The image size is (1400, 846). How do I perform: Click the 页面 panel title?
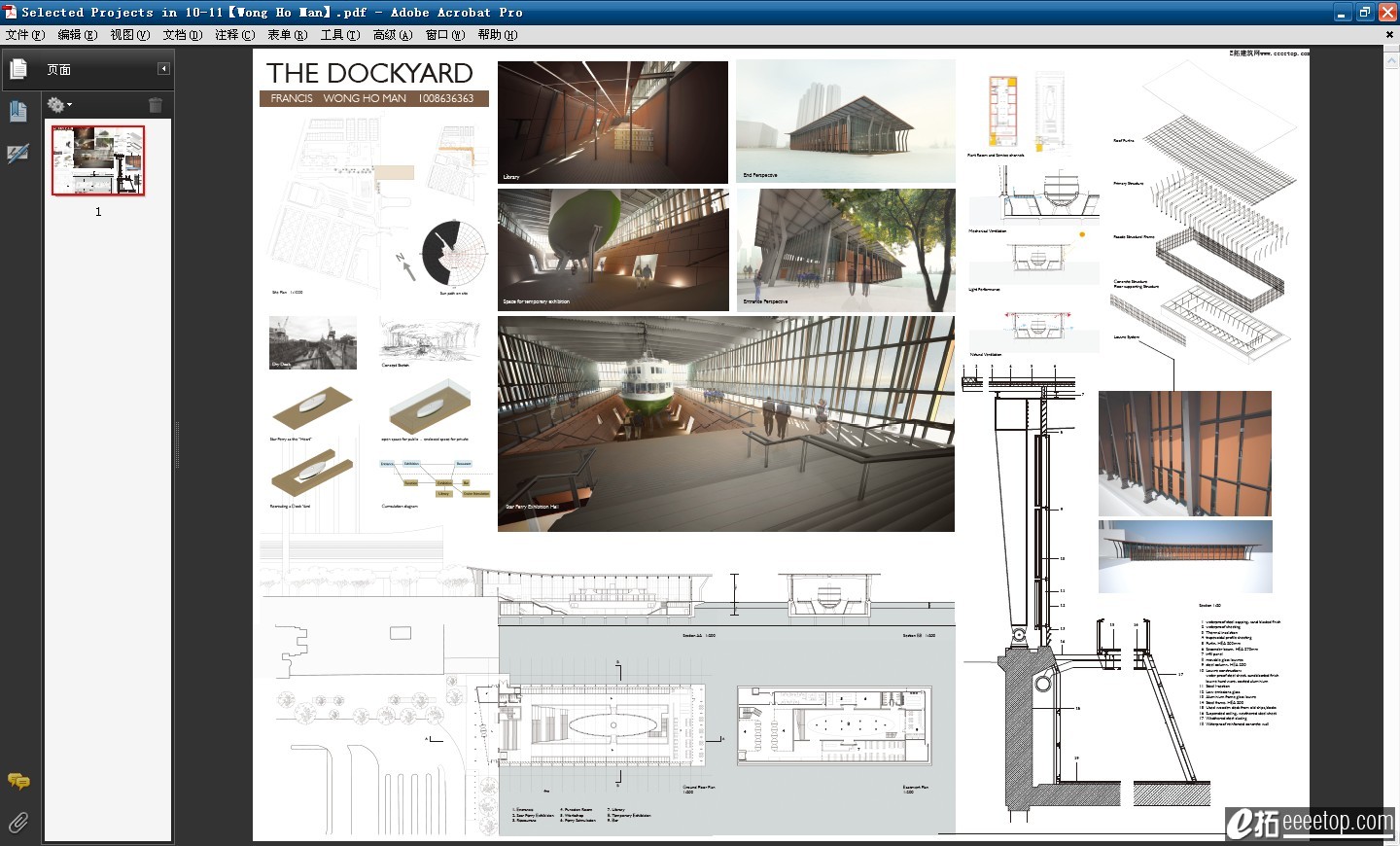tap(58, 69)
